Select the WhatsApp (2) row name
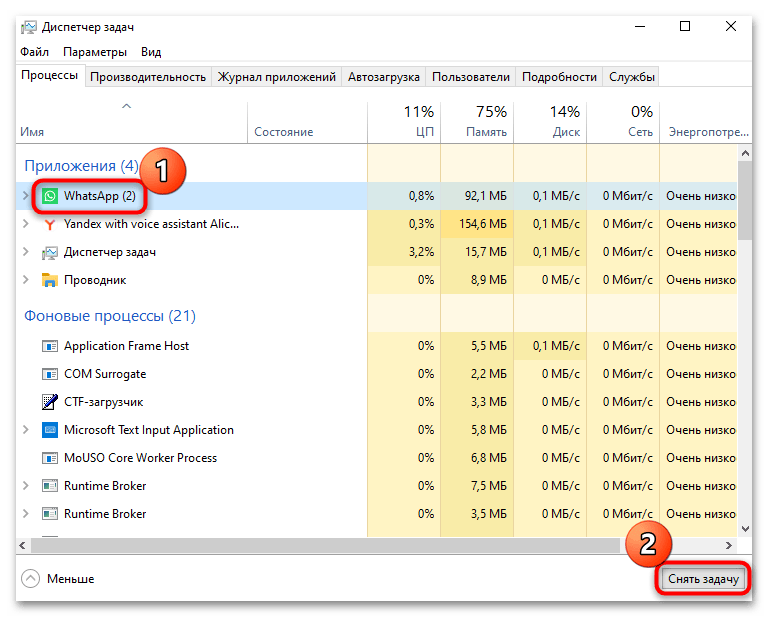Screen dimensions: 768x617 click(100, 196)
